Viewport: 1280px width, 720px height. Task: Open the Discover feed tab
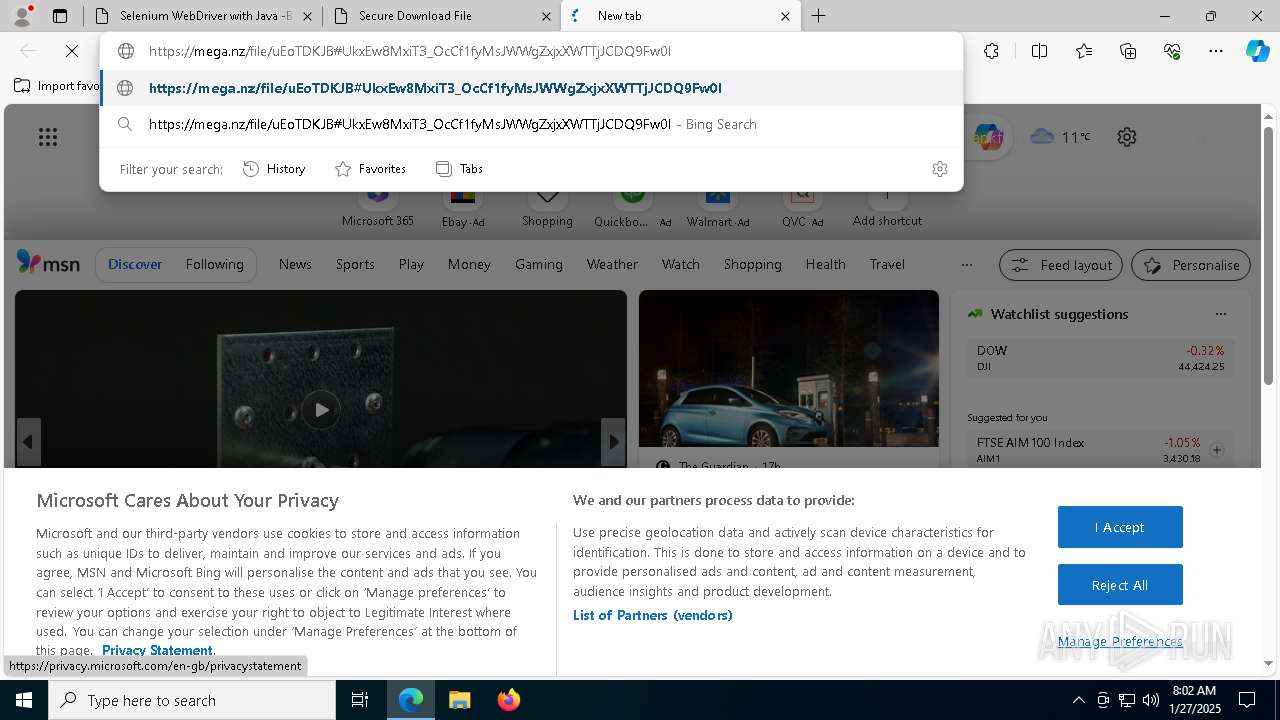click(x=135, y=264)
